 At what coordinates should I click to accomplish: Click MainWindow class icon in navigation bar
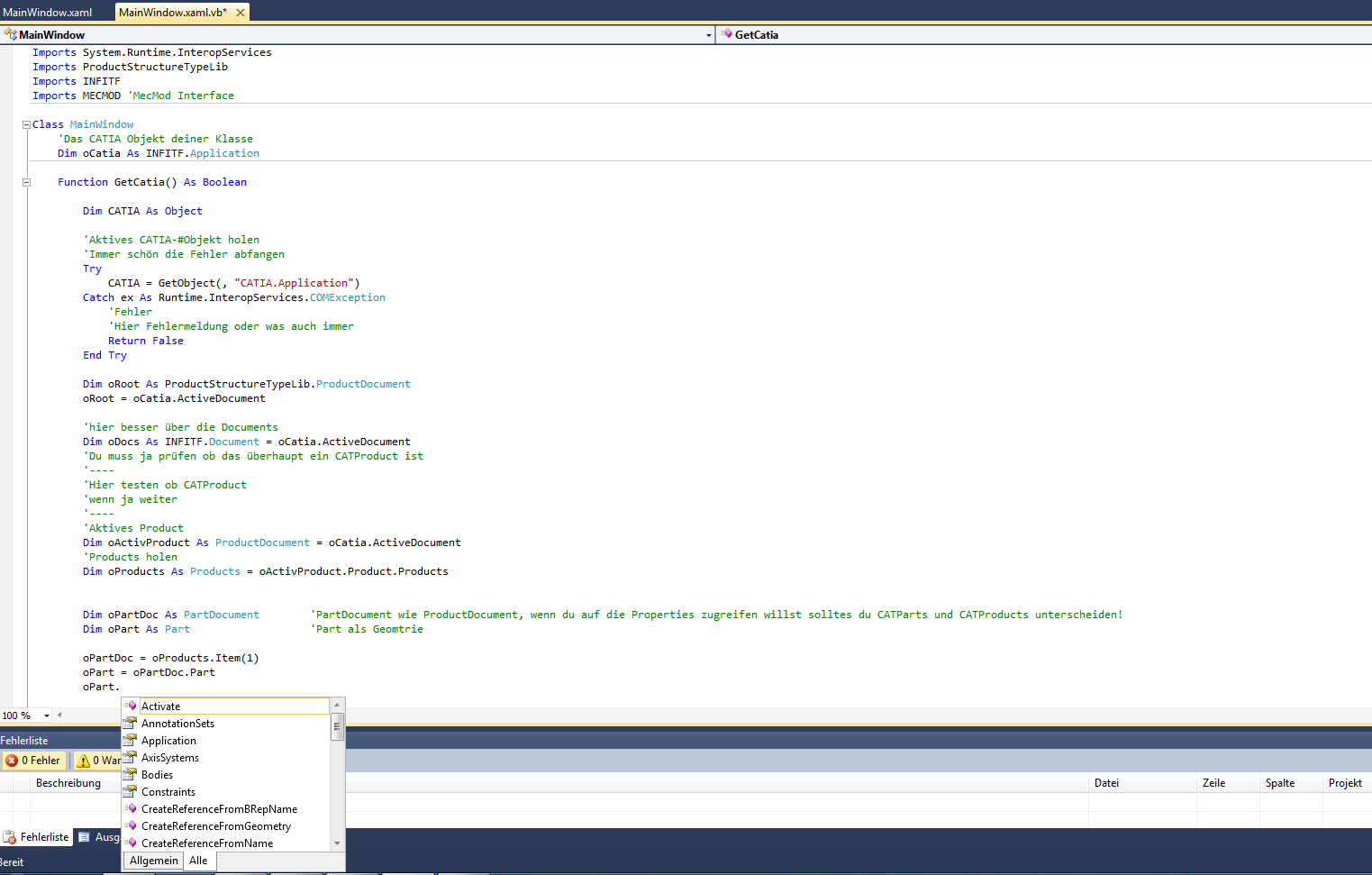10,34
